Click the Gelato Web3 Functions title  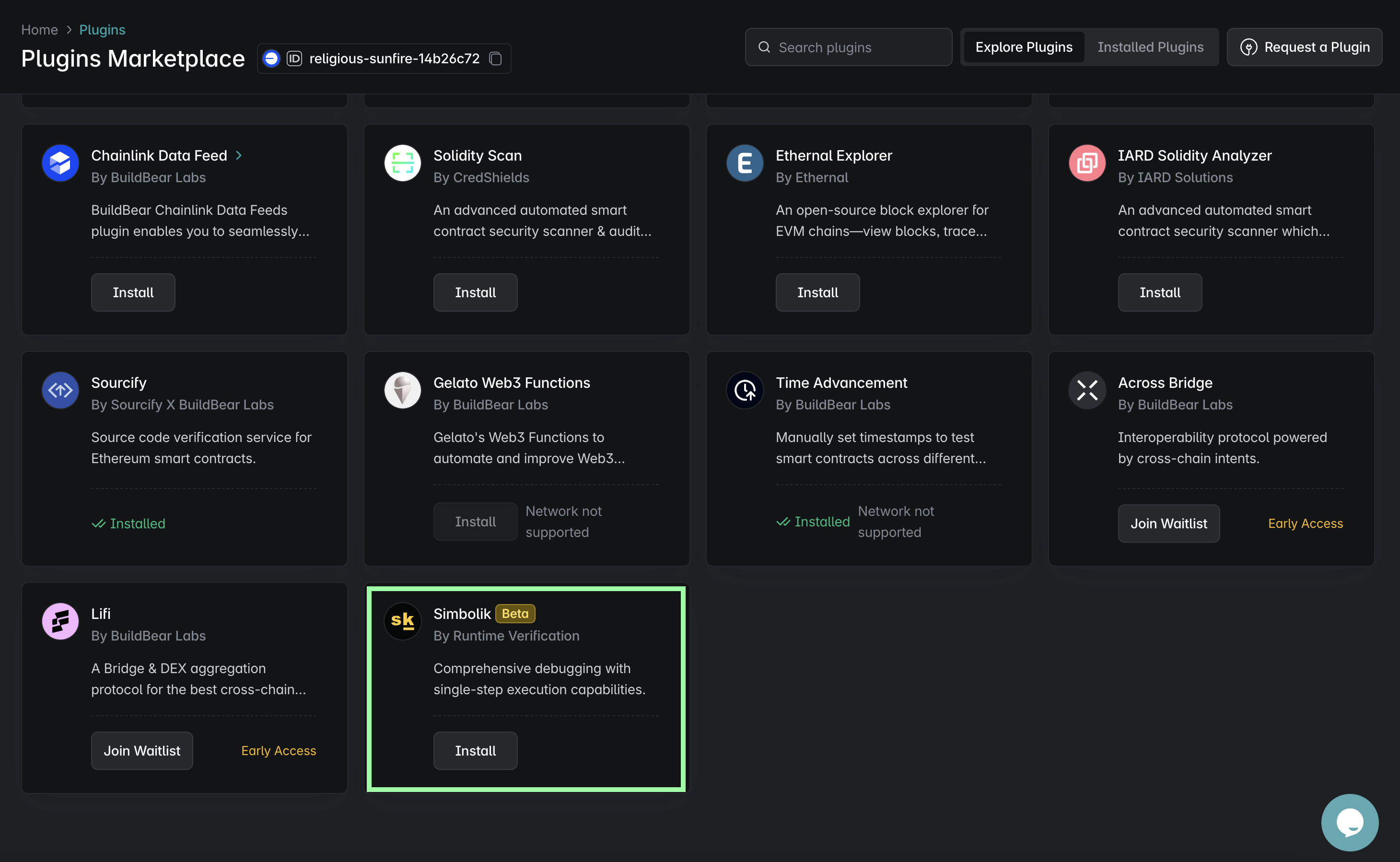(512, 383)
